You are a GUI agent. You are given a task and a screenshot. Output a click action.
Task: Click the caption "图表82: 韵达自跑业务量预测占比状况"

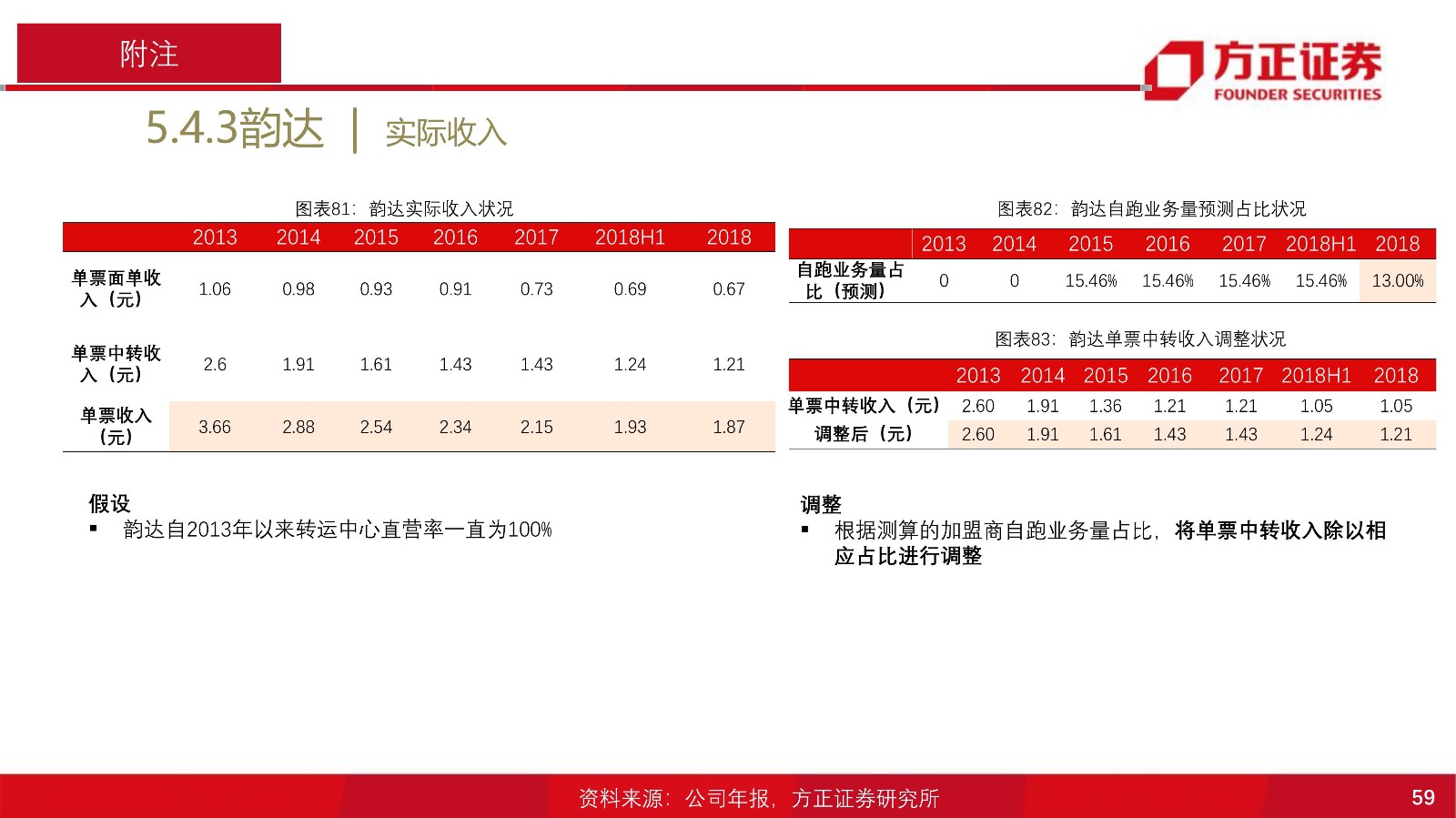pyautogui.click(x=1151, y=209)
